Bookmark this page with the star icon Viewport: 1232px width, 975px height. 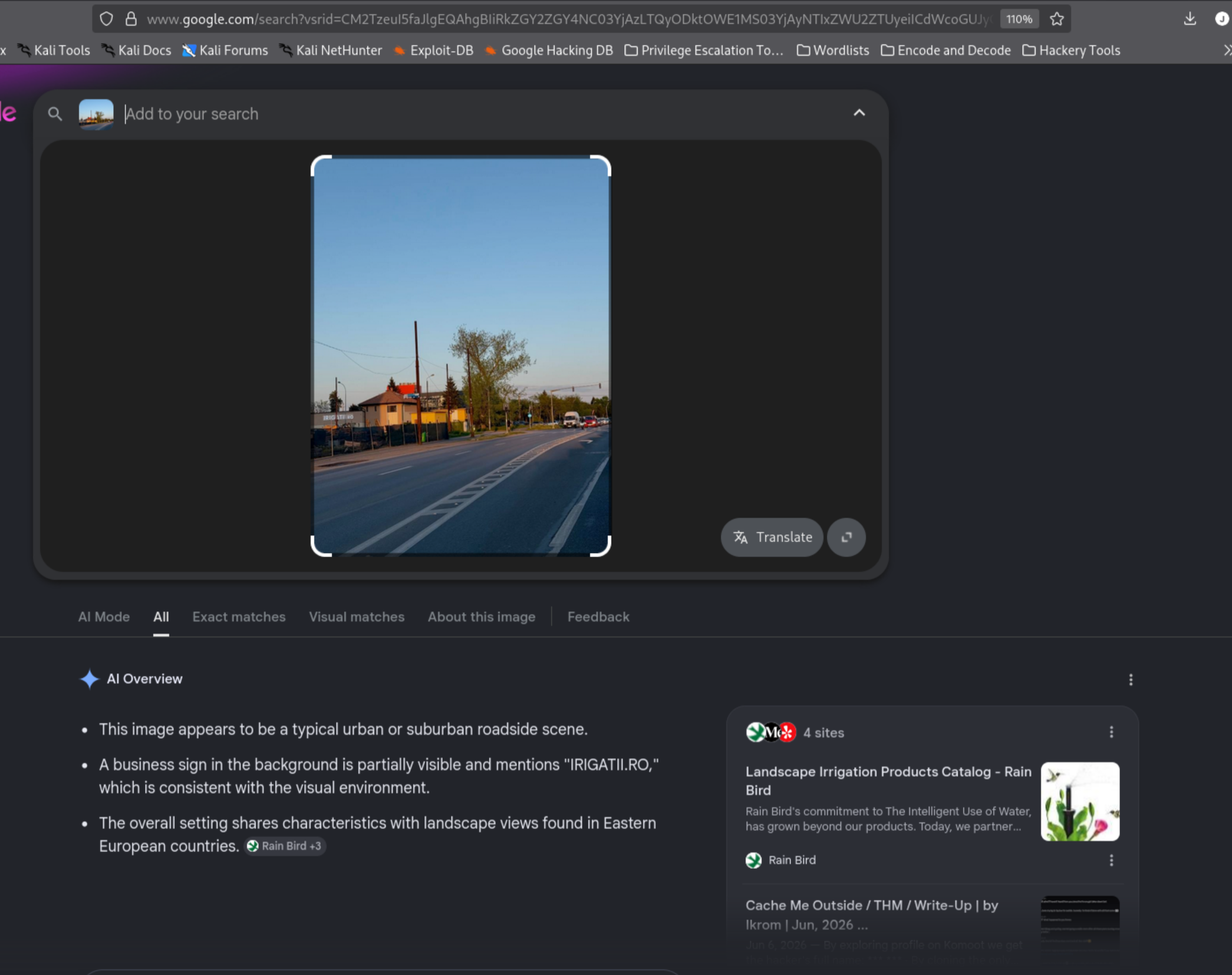1057,19
